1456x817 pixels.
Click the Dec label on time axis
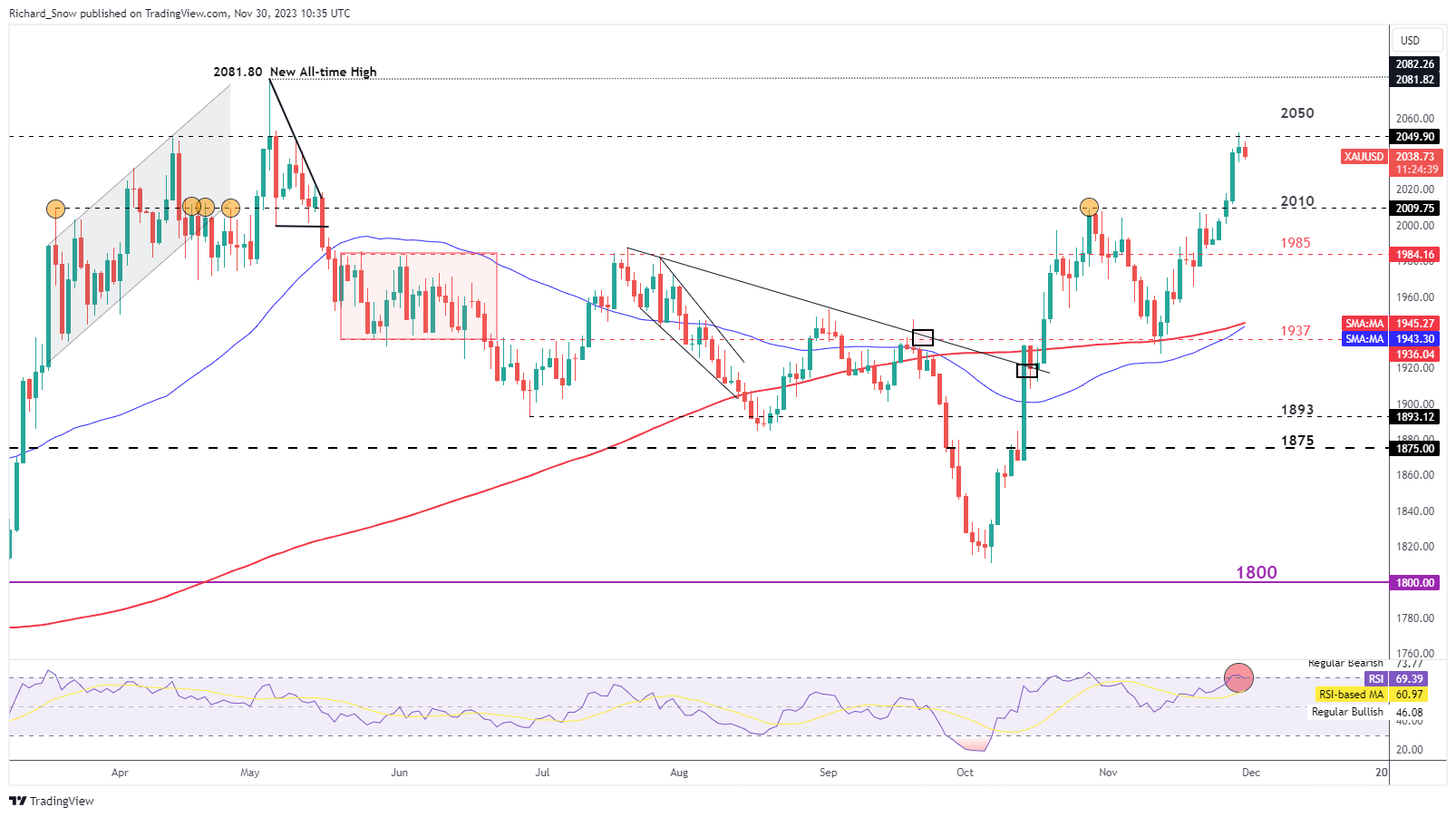1251,773
